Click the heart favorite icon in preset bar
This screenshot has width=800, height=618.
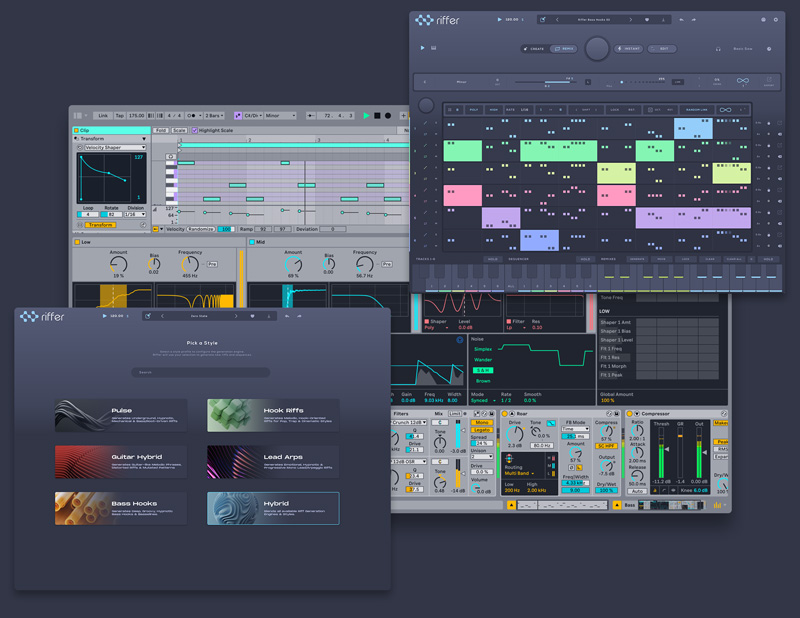pyautogui.click(x=647, y=20)
